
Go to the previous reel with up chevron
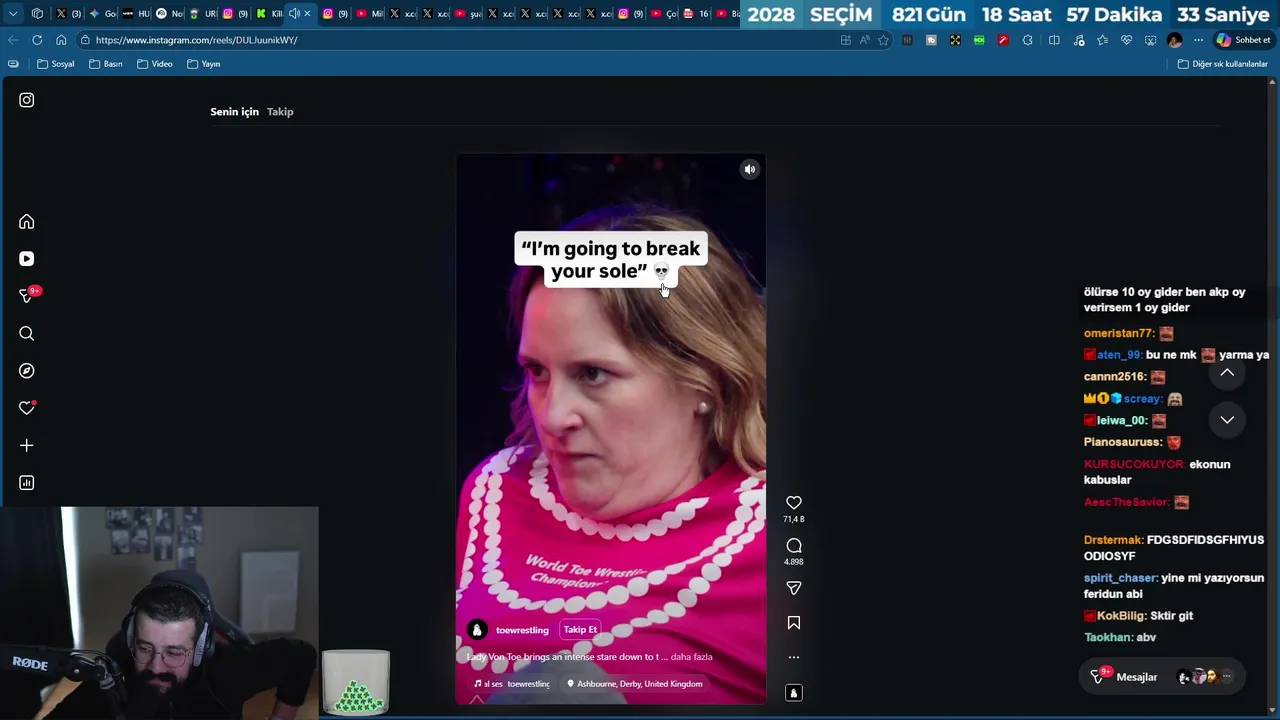point(1227,373)
